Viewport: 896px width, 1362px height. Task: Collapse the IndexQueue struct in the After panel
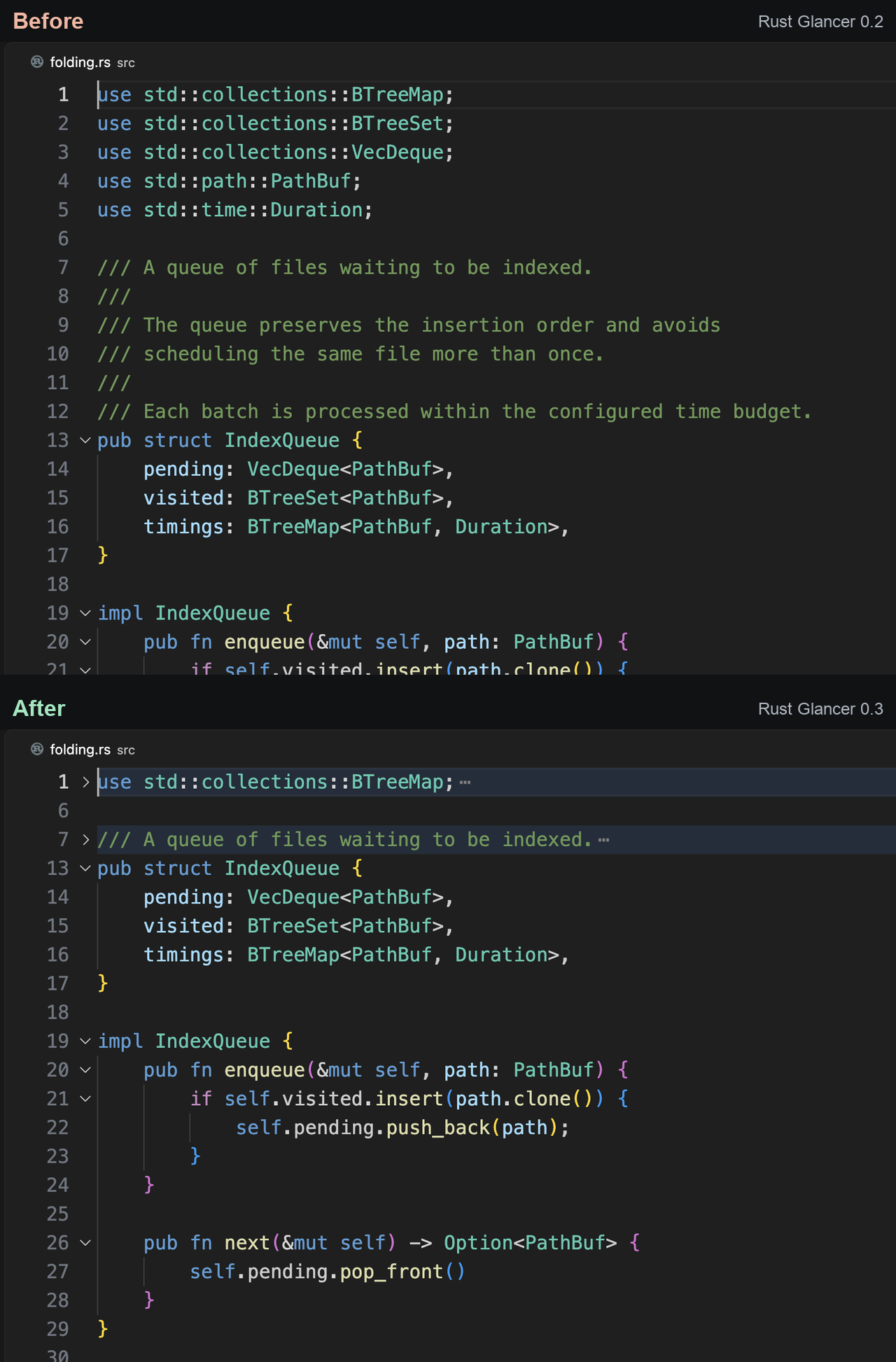pos(85,869)
